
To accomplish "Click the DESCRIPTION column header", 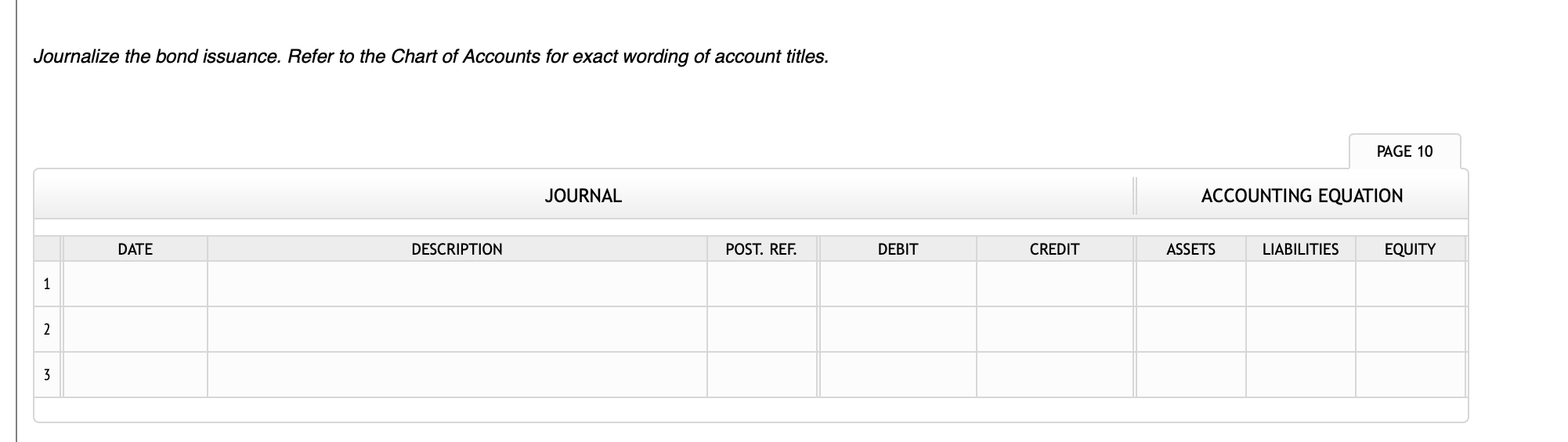I will 457,249.
